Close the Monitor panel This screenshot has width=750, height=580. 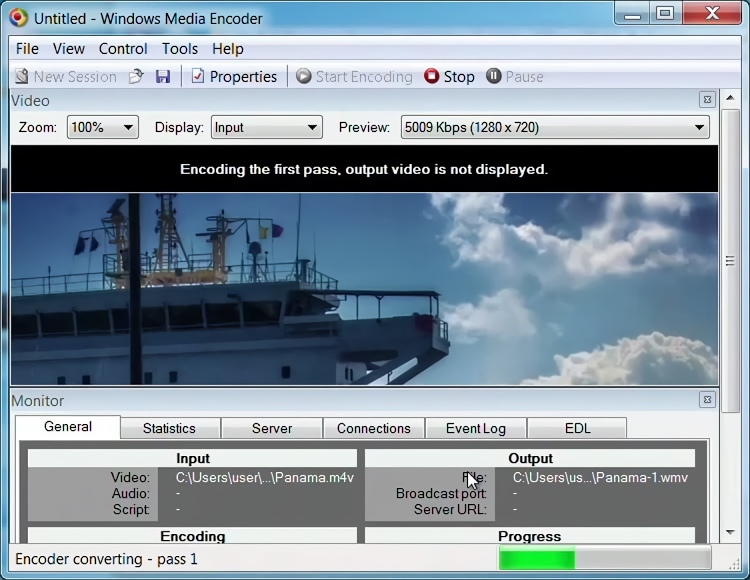[x=707, y=399]
